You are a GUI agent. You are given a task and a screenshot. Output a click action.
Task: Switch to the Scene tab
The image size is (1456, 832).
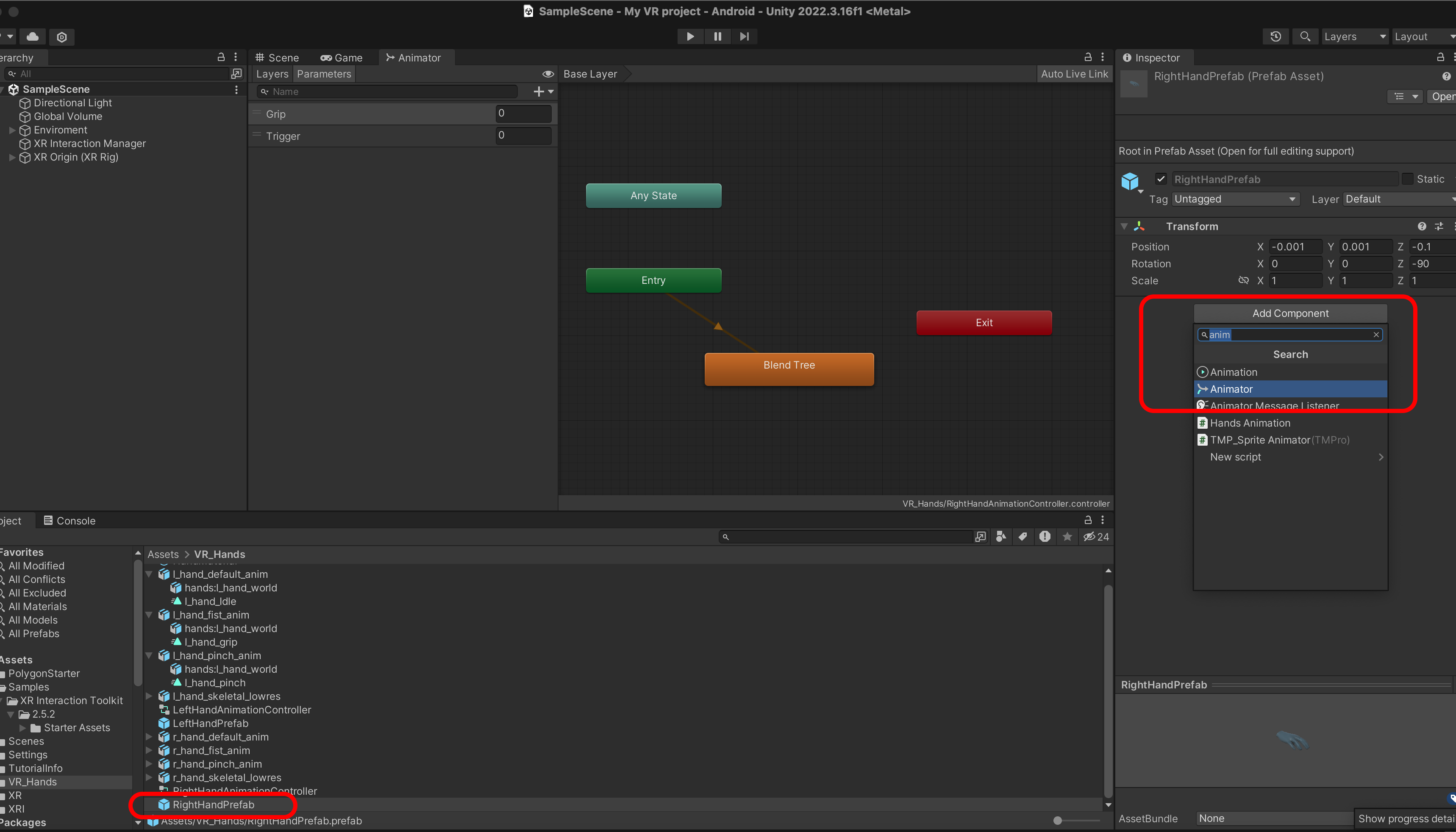[x=277, y=58]
